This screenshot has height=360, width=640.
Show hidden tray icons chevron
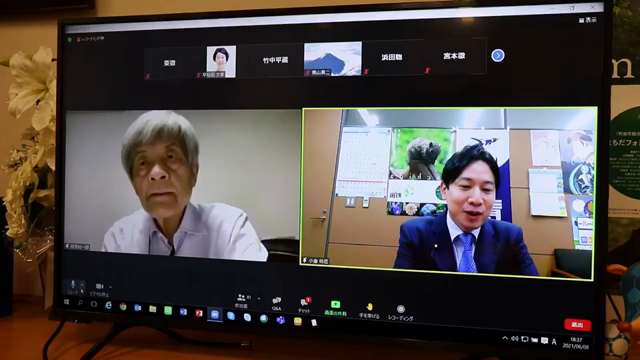(505, 338)
